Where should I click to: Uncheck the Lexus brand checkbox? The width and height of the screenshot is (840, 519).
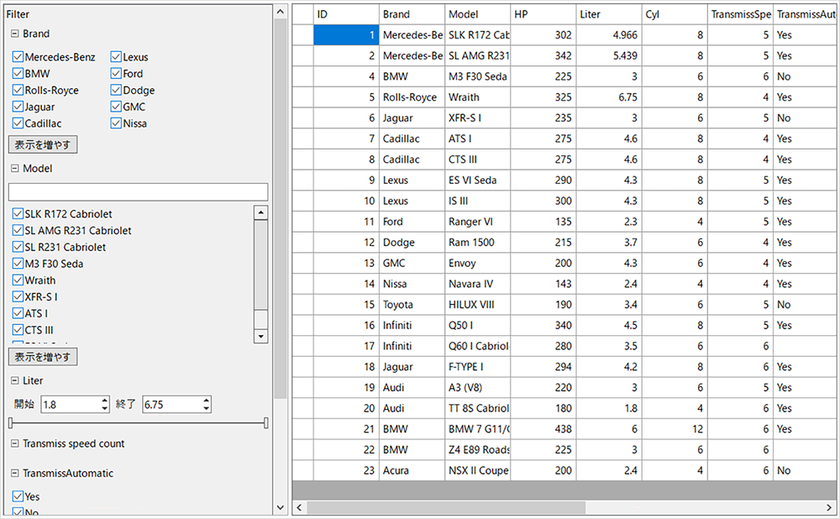[116, 57]
